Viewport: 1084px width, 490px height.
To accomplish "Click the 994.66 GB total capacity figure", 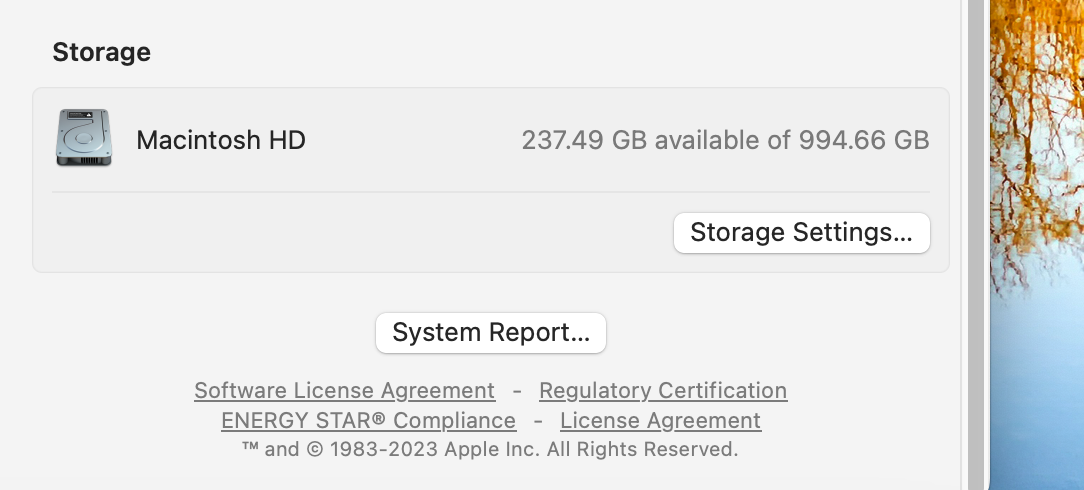I will tap(864, 140).
